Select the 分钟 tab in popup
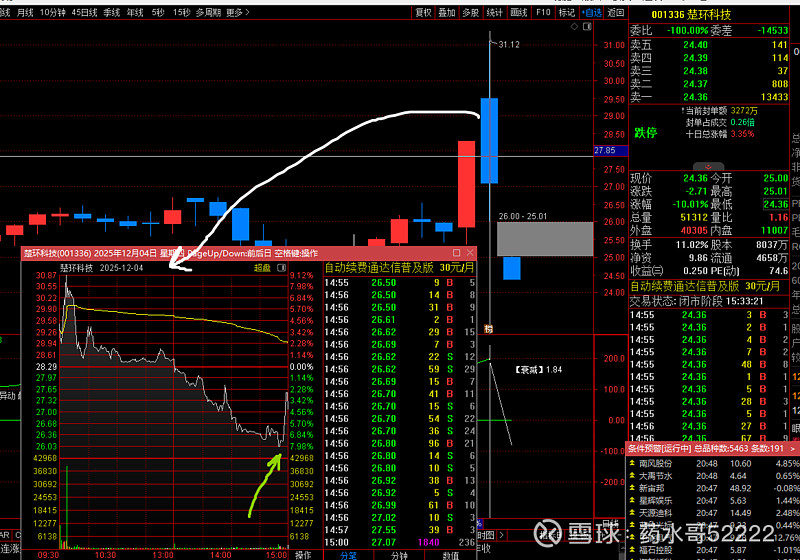Viewport: 800px width, 560px height. click(x=399, y=555)
